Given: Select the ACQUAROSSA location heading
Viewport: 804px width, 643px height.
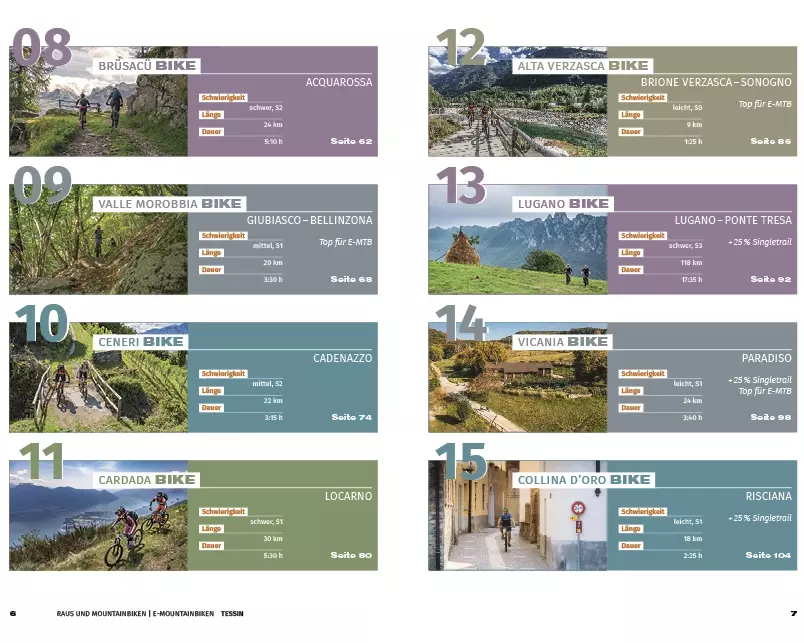Looking at the screenshot, I should 338,82.
